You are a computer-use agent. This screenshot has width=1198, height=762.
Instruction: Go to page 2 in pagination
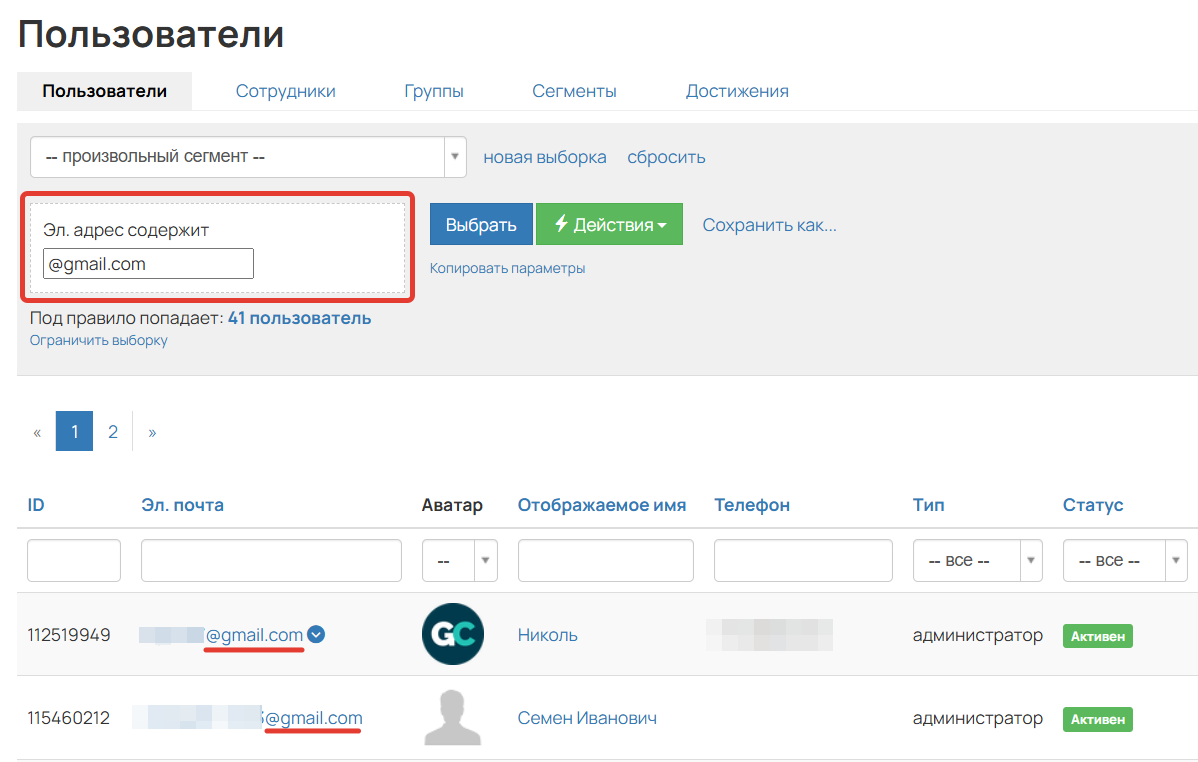(112, 431)
